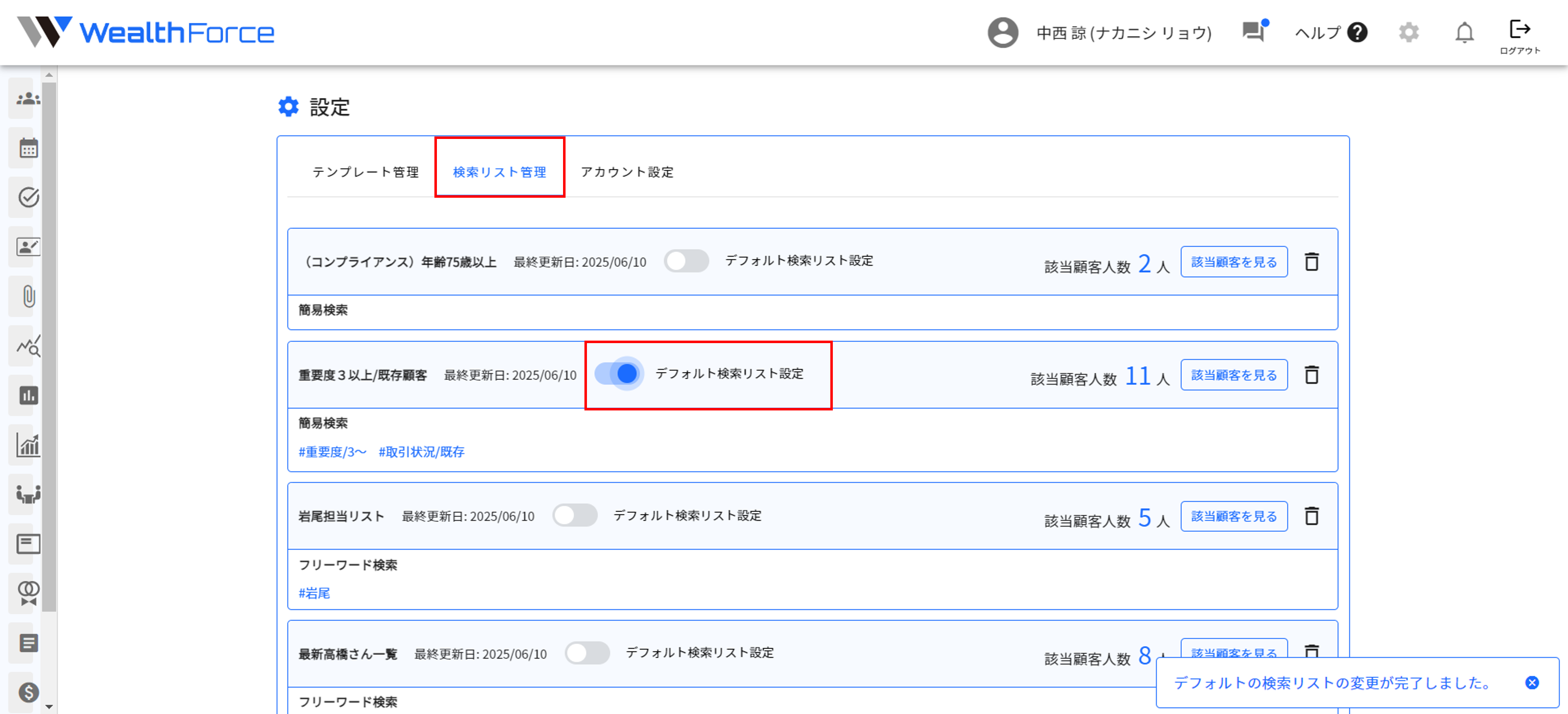Viewport: 1568px width, 714px height.
Task: Dismiss the default list changed notification
Action: point(1532,682)
